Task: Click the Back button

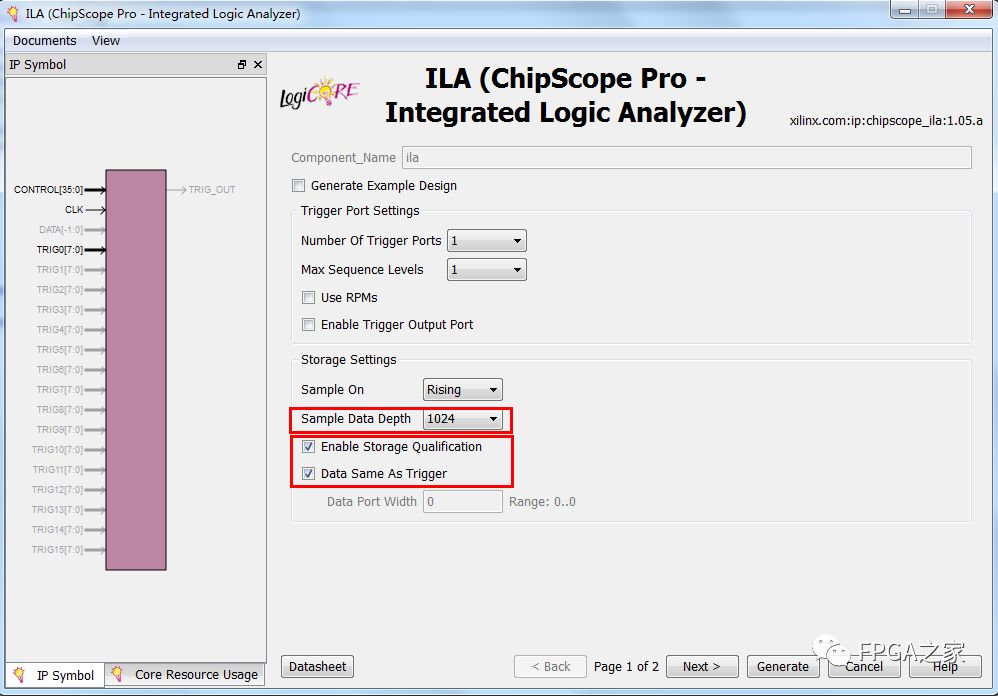Action: pos(551,666)
